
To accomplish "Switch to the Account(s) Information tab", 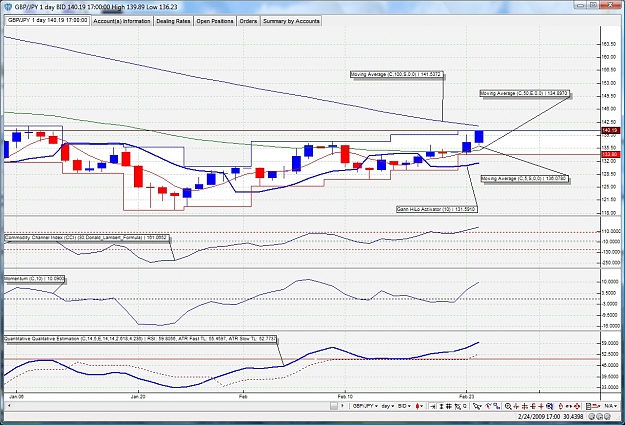I will click(x=122, y=21).
